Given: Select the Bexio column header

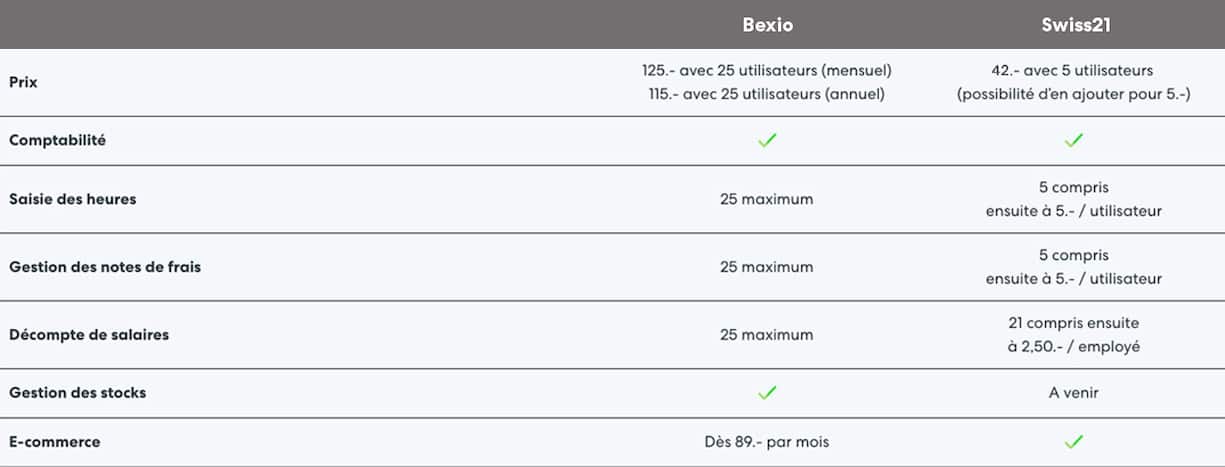Looking at the screenshot, I should point(767,26).
